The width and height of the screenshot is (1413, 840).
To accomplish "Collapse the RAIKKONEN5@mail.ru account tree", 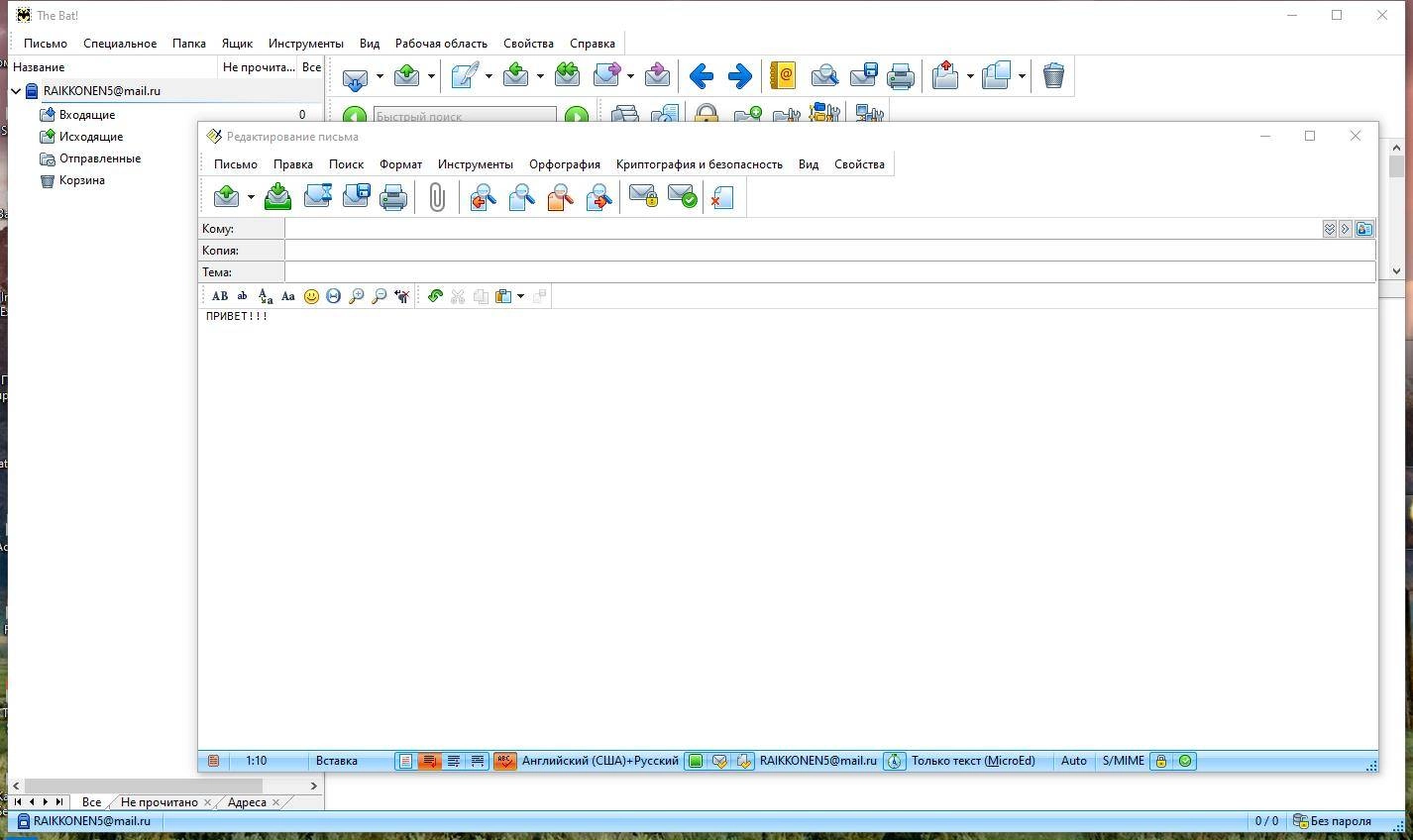I will [17, 91].
